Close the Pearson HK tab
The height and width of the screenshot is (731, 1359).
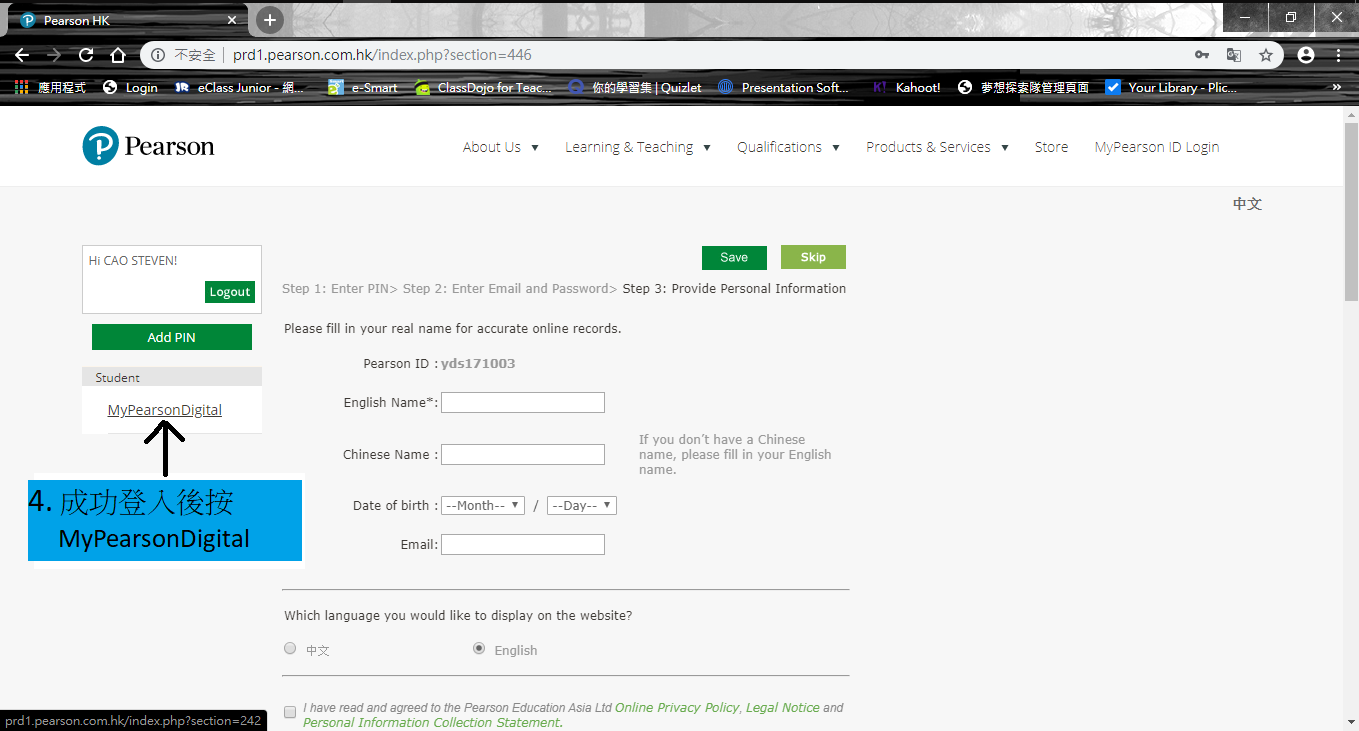232,20
